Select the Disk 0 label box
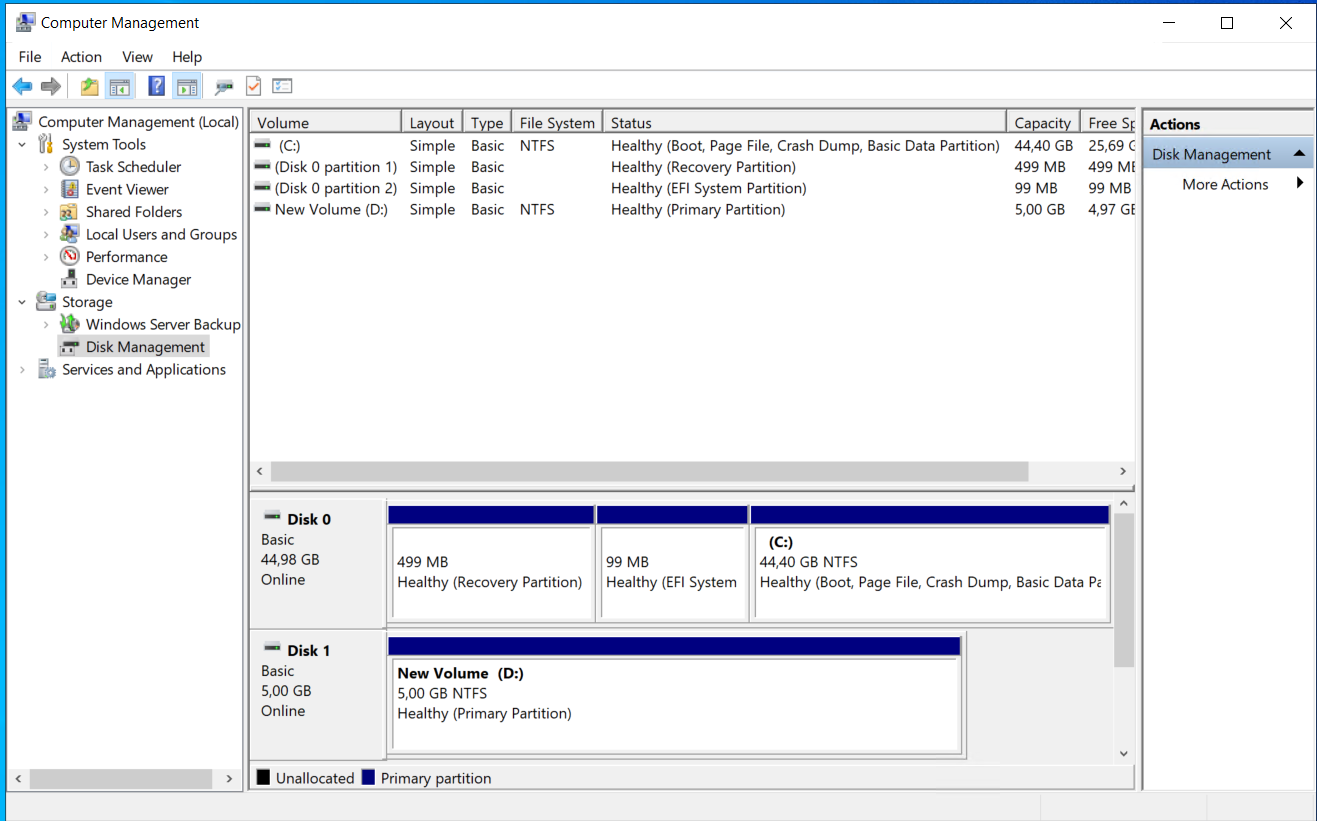Screen dimensions: 1317x821 pyautogui.click(x=317, y=563)
